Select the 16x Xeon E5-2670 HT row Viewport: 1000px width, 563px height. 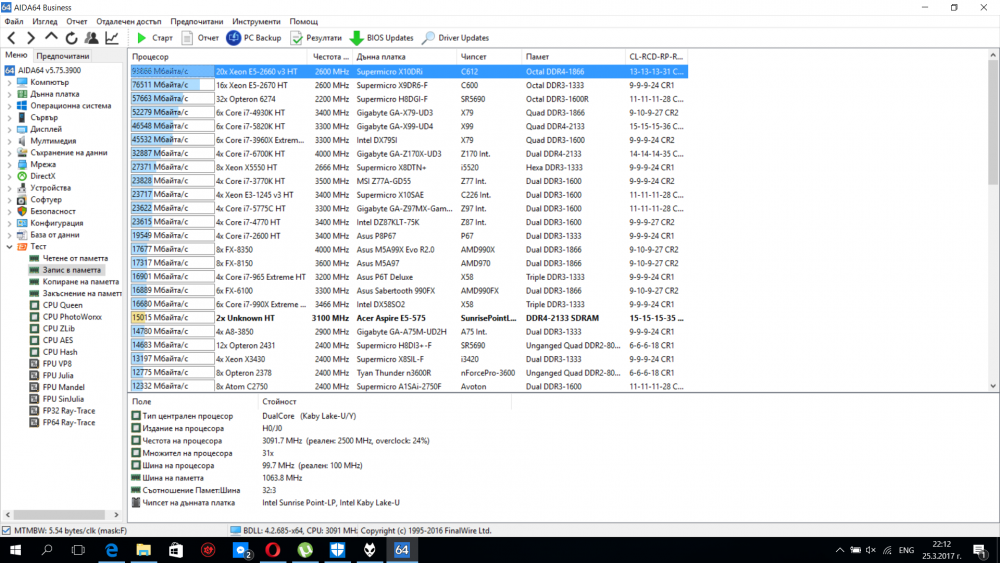coord(409,85)
